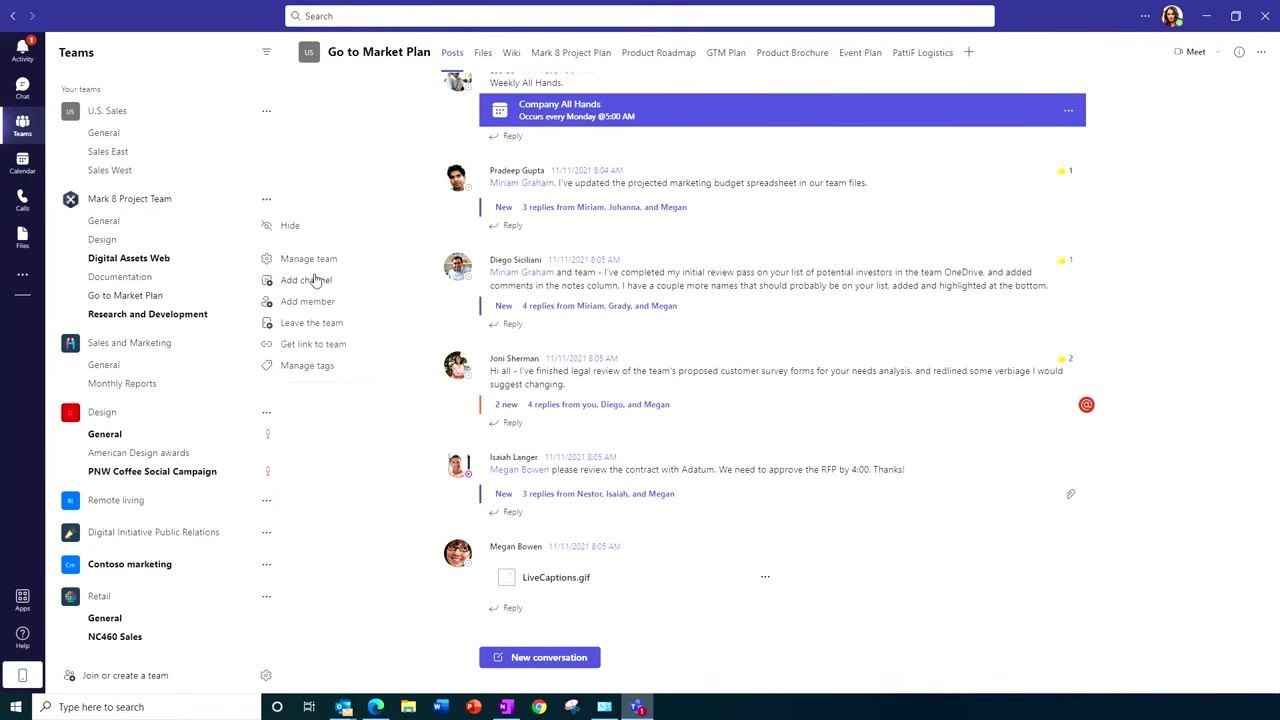The image size is (1280, 720).
Task: Open the Apps store icon
Action: click(x=22, y=600)
